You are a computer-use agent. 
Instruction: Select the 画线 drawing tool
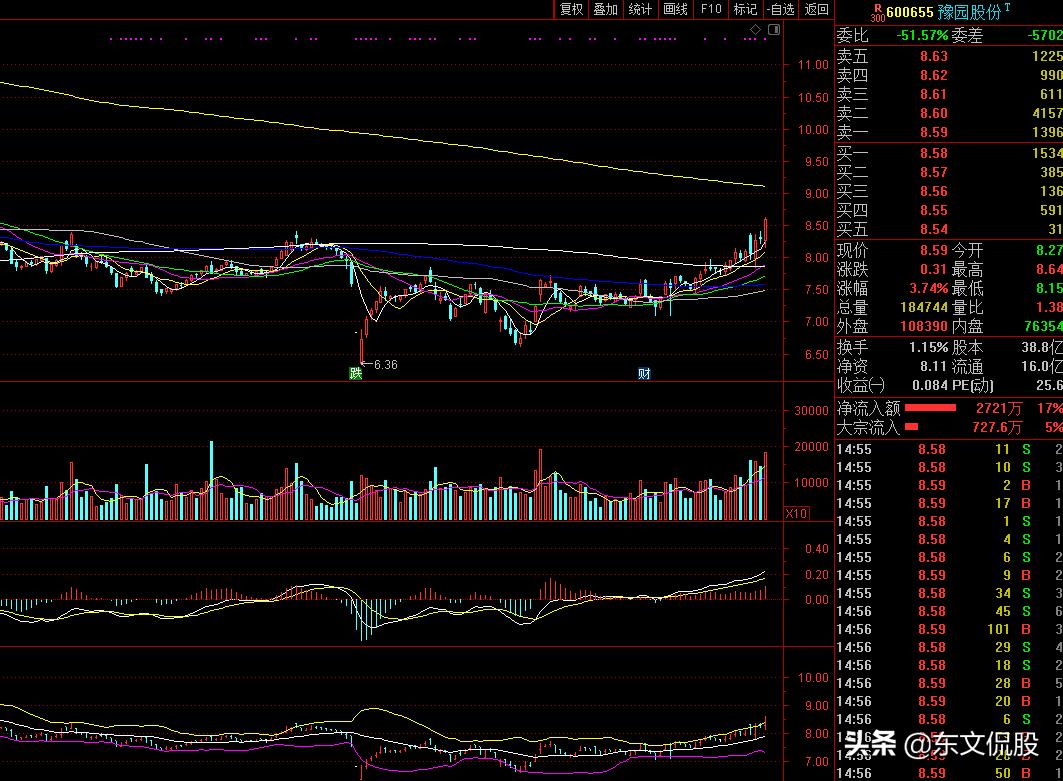click(675, 9)
